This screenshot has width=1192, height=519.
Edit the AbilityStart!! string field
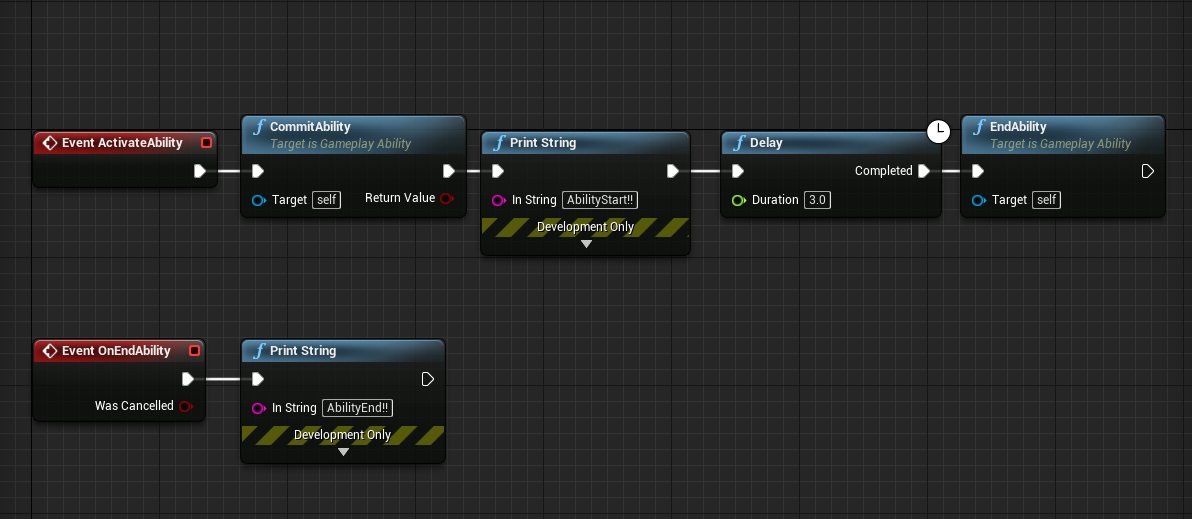click(x=600, y=200)
